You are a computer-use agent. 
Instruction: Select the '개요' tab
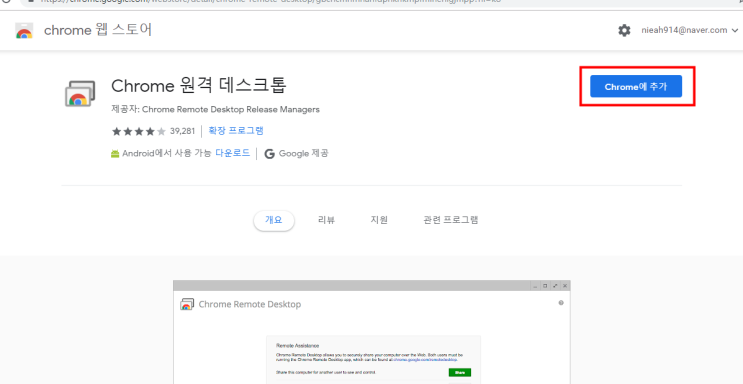(x=274, y=220)
